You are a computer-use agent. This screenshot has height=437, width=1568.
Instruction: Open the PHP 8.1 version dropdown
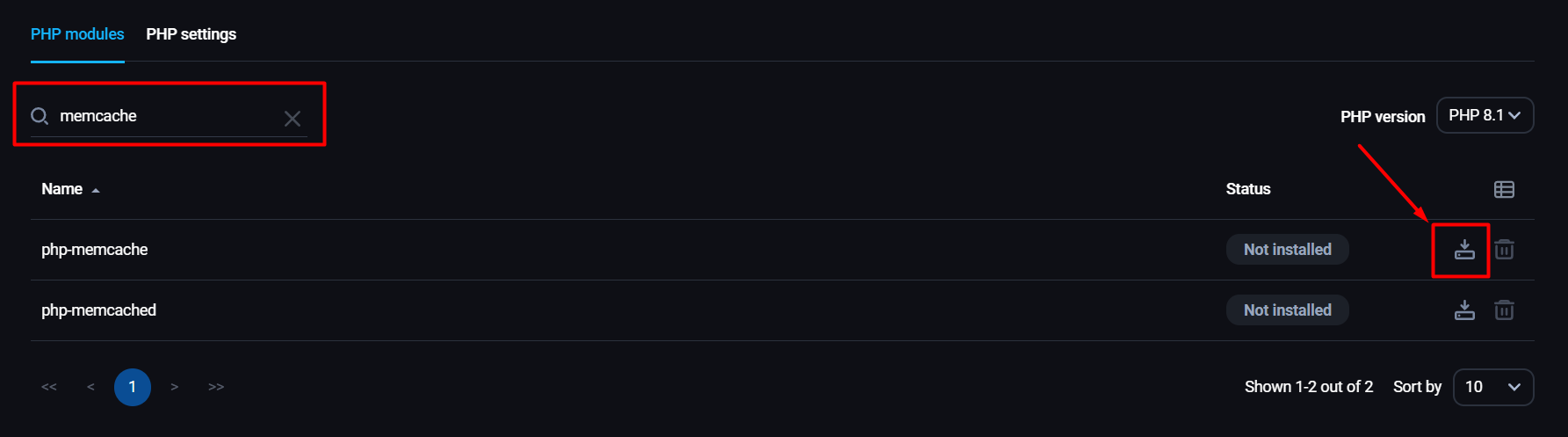[1485, 115]
